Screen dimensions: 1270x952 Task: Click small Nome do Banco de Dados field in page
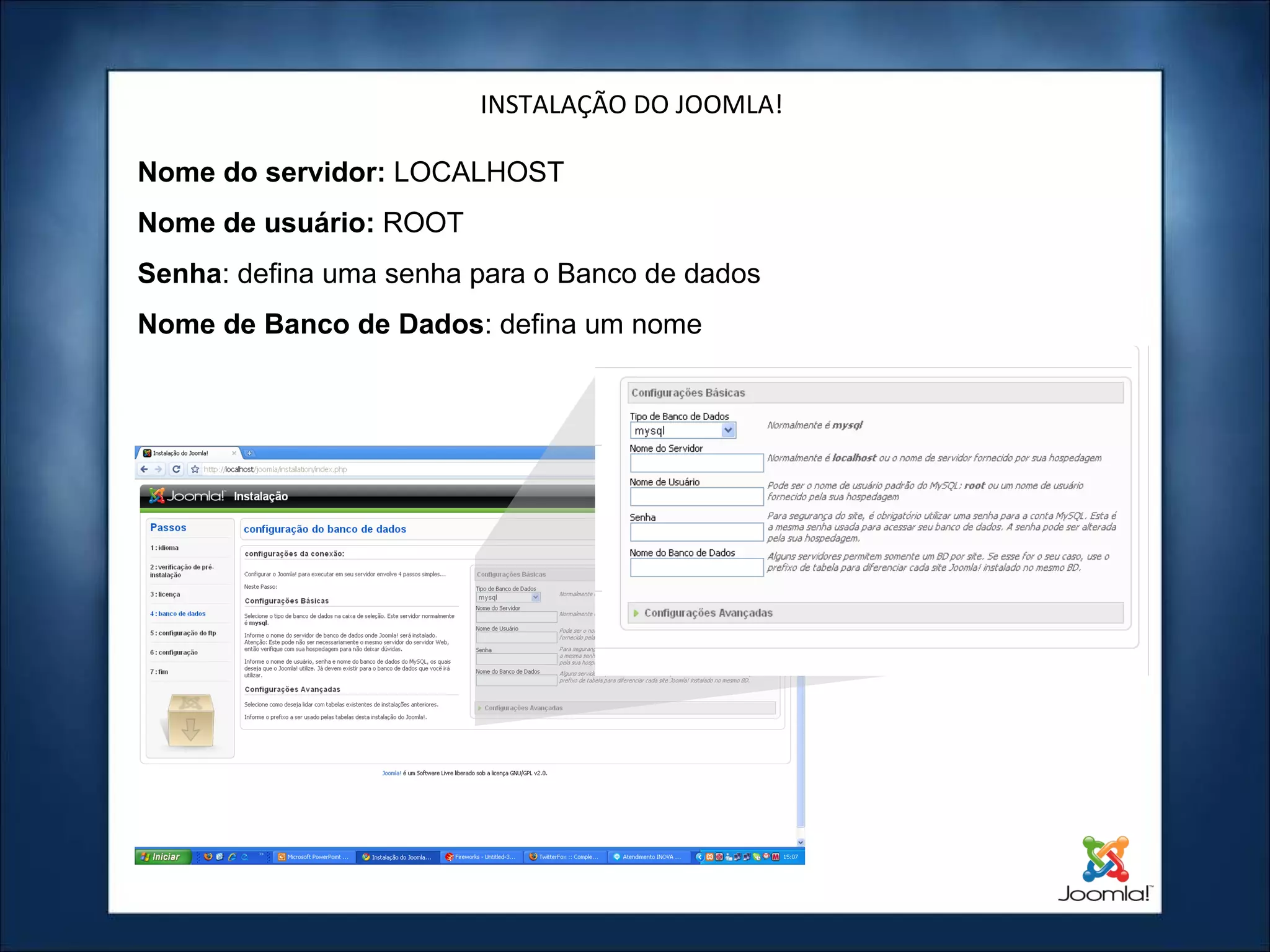(x=517, y=681)
